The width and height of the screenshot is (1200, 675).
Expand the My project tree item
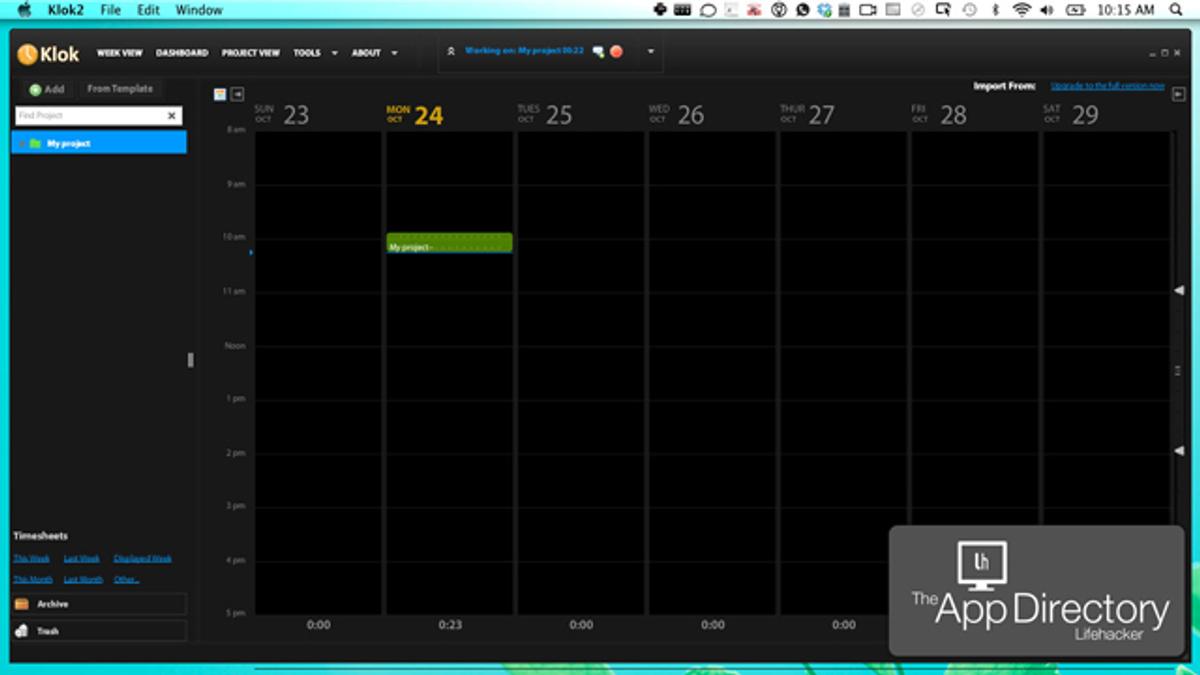click(x=21, y=144)
